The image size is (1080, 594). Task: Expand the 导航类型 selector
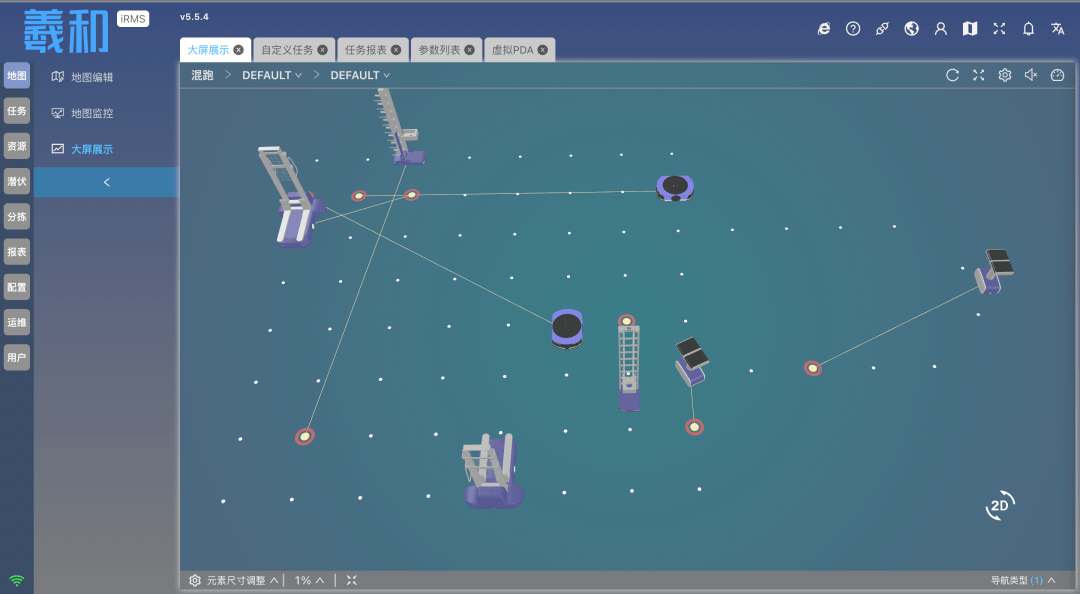coord(1023,580)
